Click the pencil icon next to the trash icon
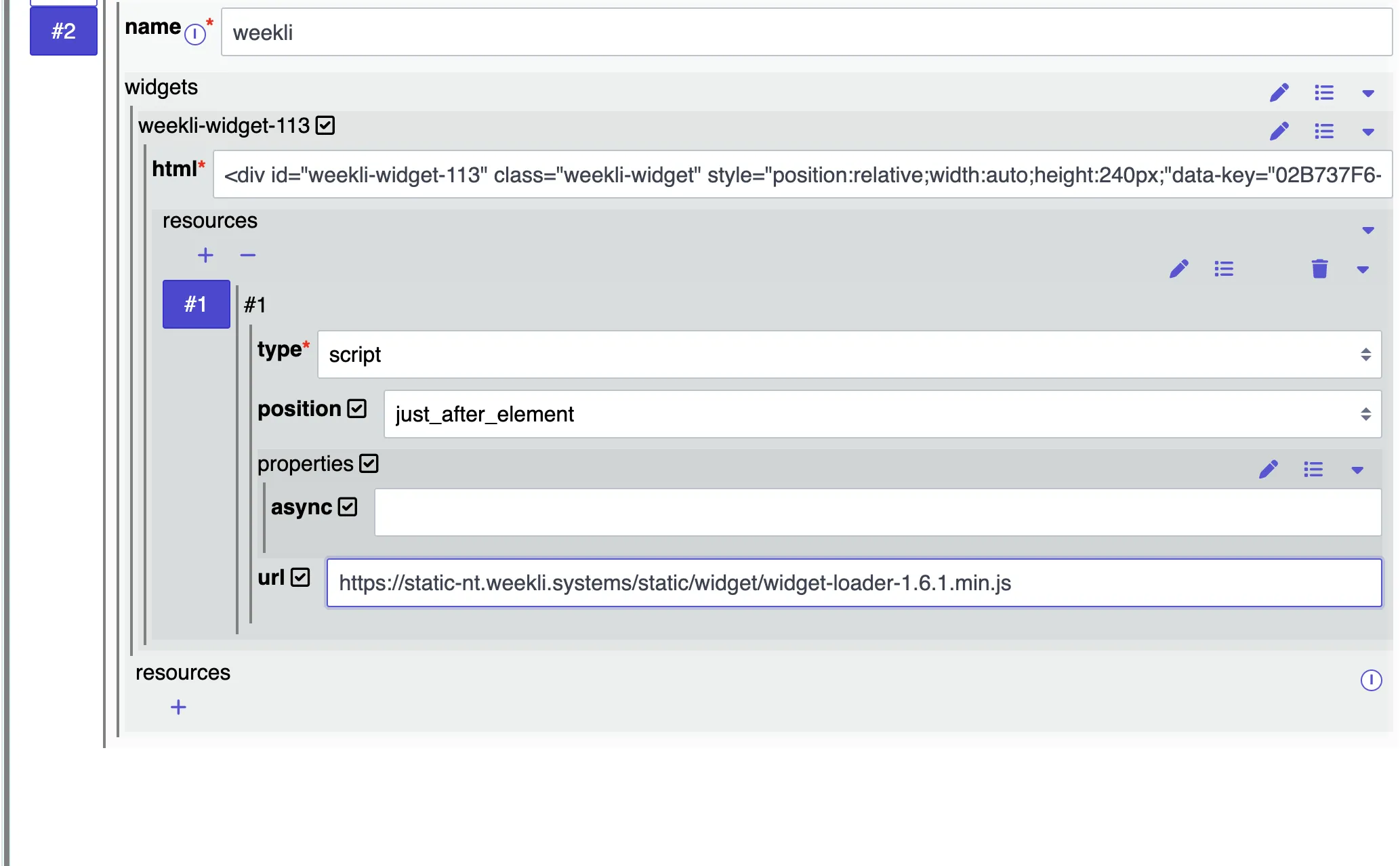Image resolution: width=1400 pixels, height=866 pixels. click(1179, 269)
